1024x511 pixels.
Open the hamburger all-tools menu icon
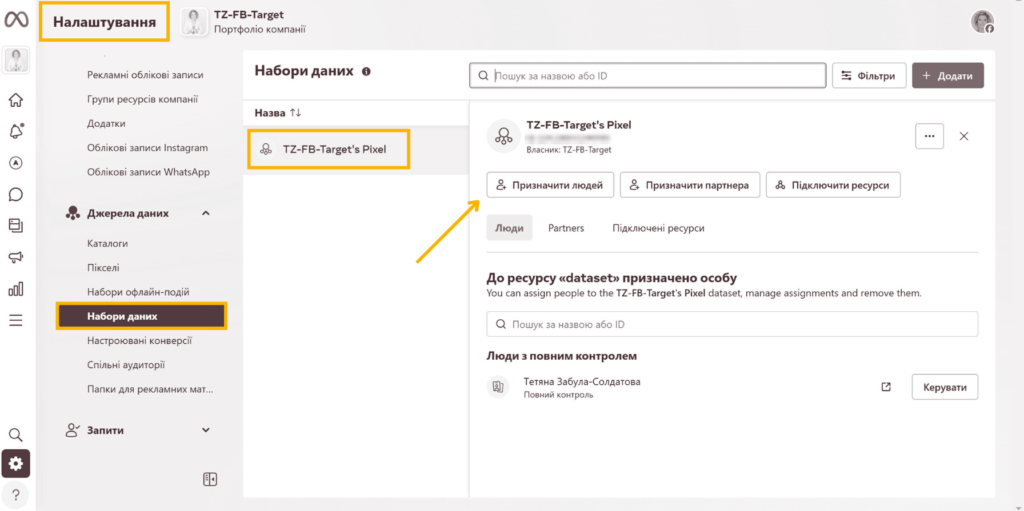coord(16,320)
